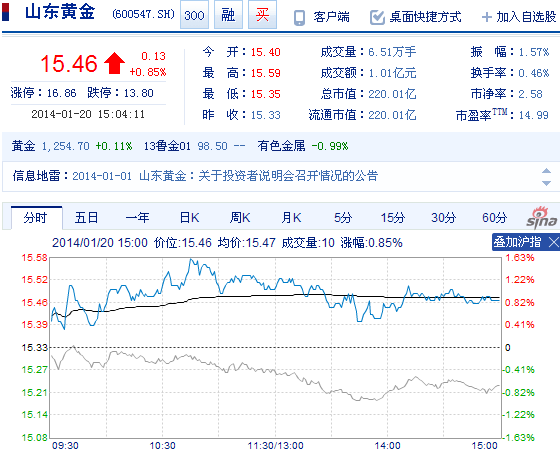Click the 1.63% top percentage axis label
Image resolution: width=560 pixels, height=452 pixels.
tap(520, 257)
